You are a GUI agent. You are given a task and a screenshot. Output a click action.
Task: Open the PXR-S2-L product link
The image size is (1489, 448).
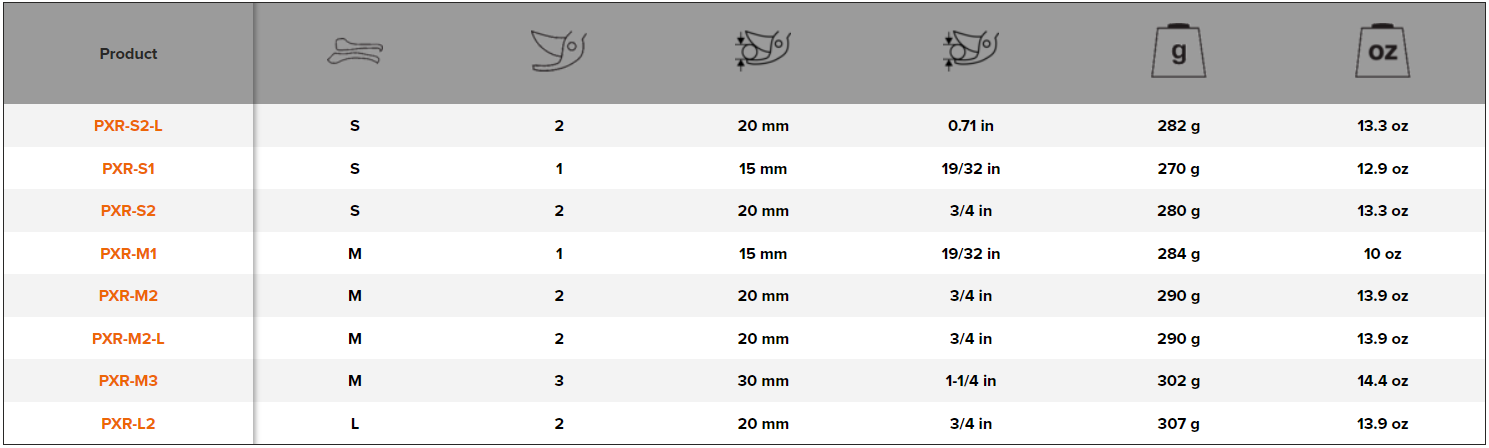128,126
